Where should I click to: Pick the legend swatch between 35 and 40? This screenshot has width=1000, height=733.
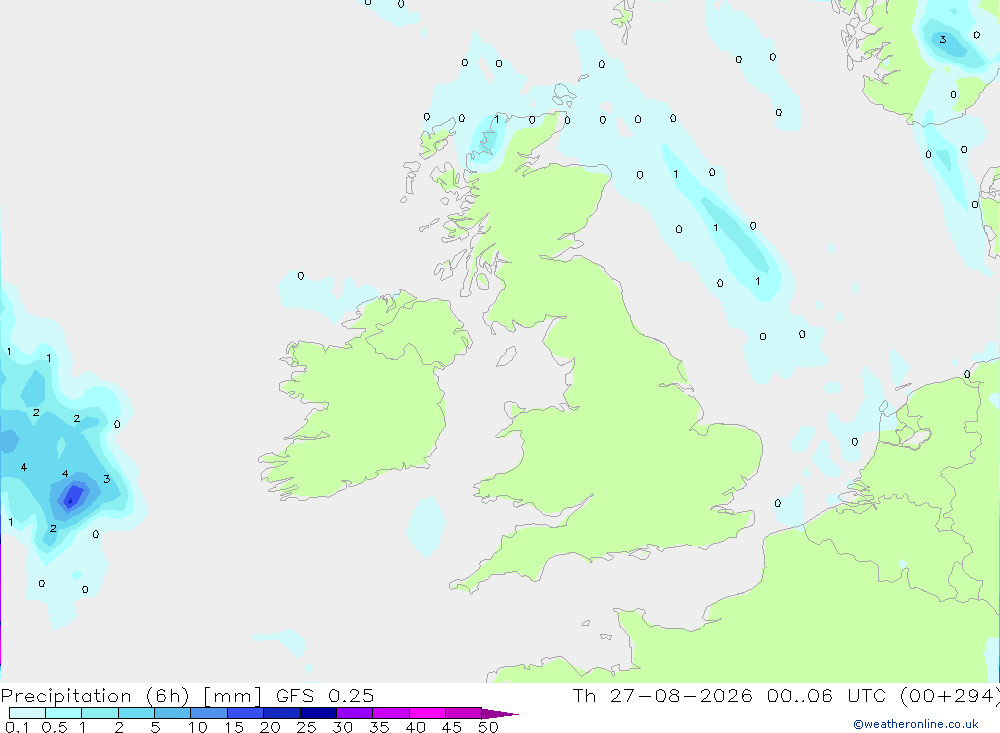click(391, 713)
